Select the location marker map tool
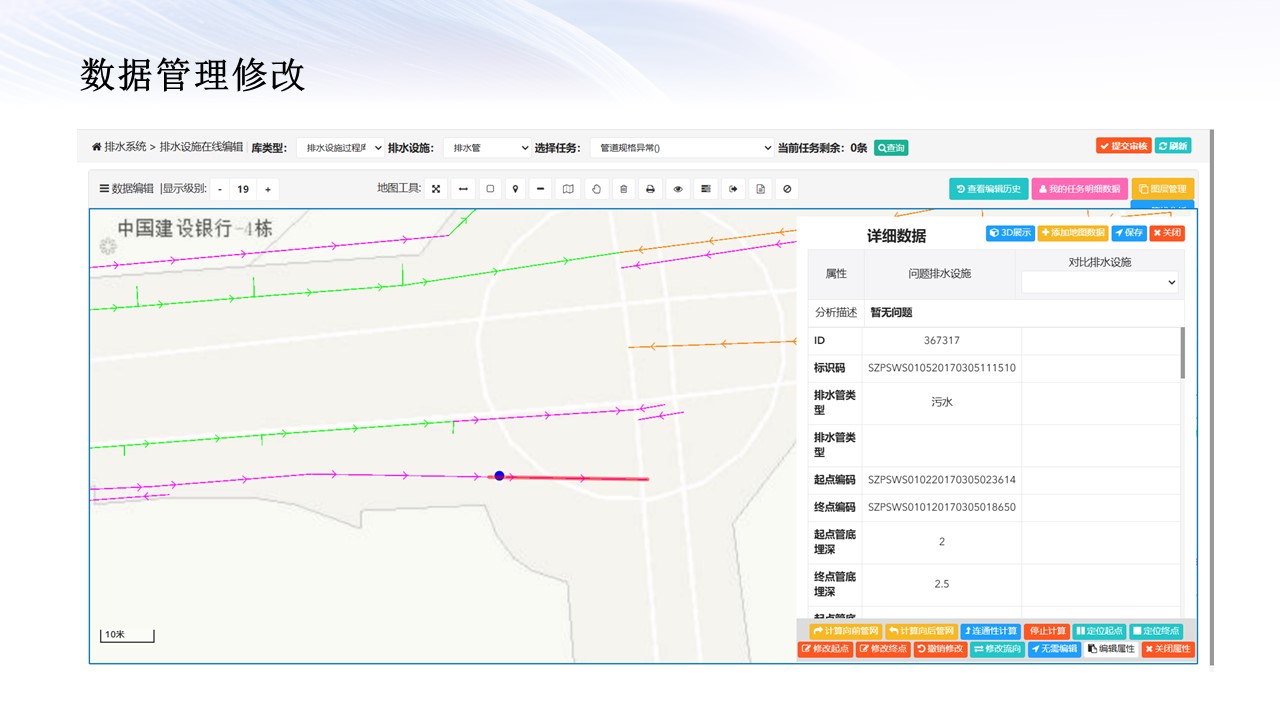Image resolution: width=1280 pixels, height=720 pixels. [x=516, y=189]
